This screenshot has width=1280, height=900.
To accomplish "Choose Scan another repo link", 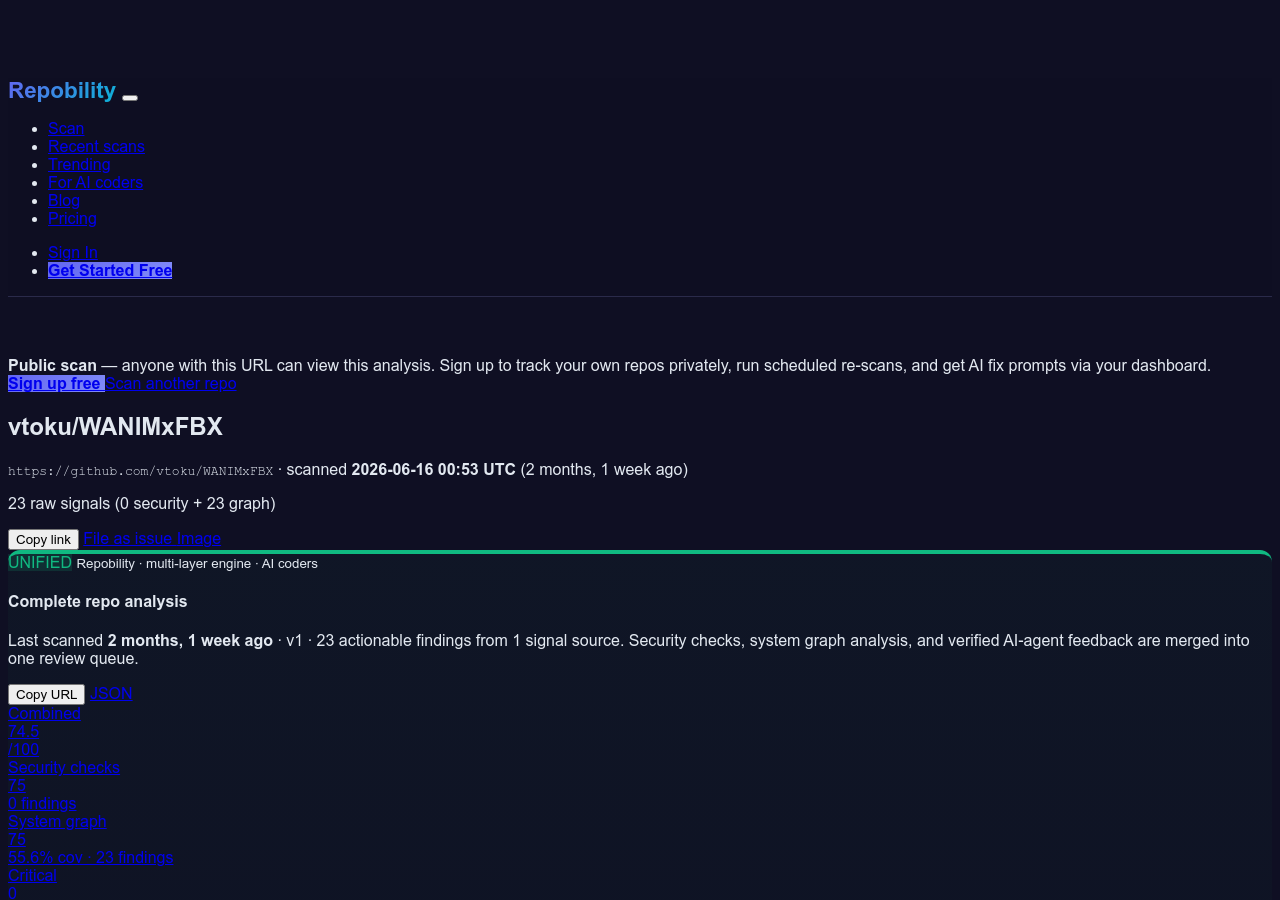I will click(171, 383).
